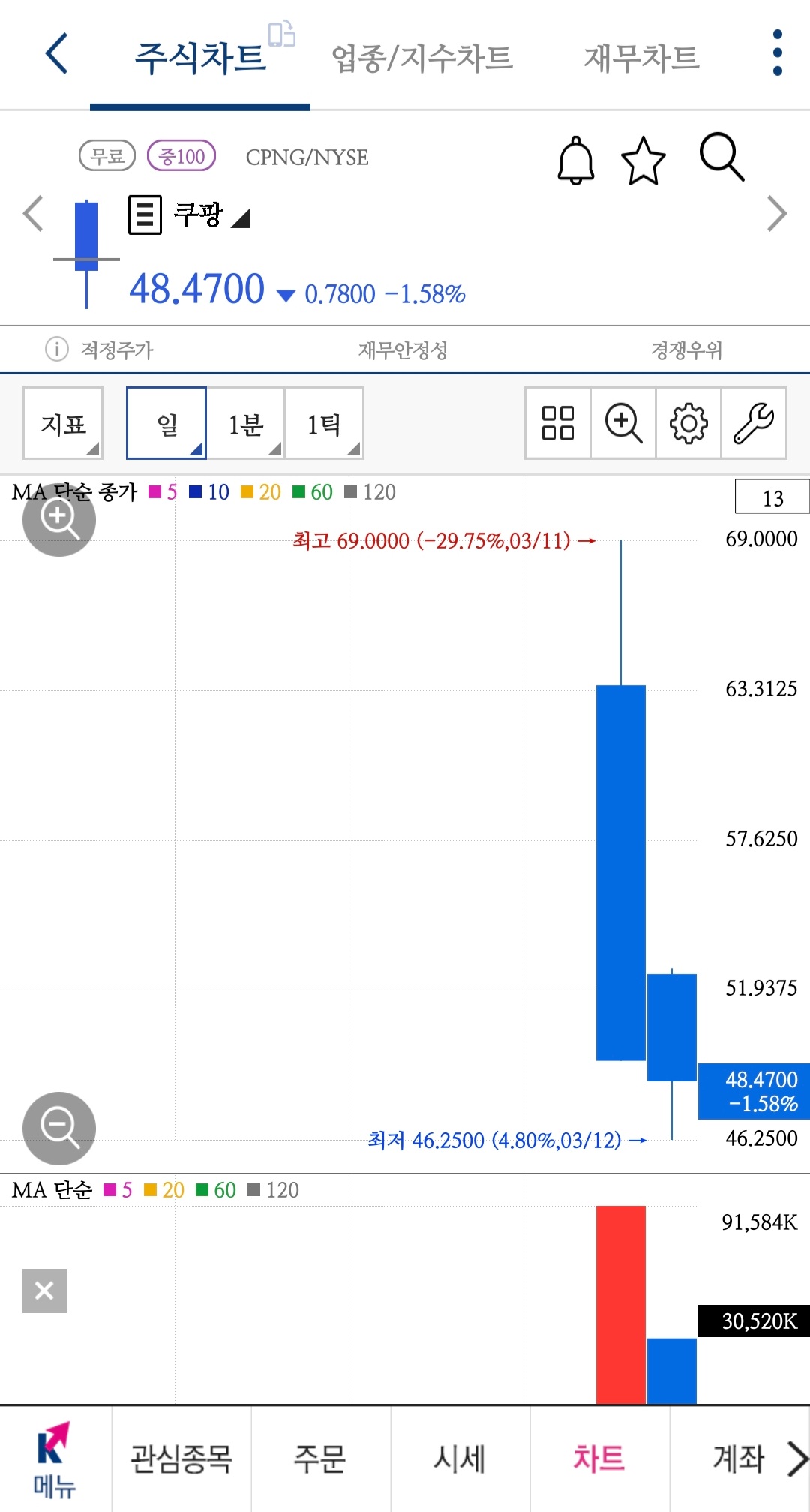Tap the 무료 badge
Screen dimensions: 810x1512
click(x=107, y=156)
